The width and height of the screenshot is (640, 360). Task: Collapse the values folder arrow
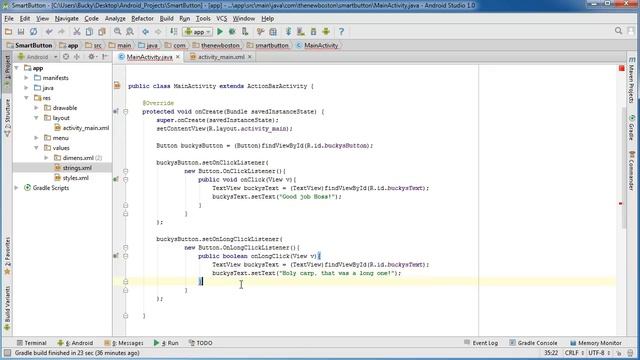[36, 148]
